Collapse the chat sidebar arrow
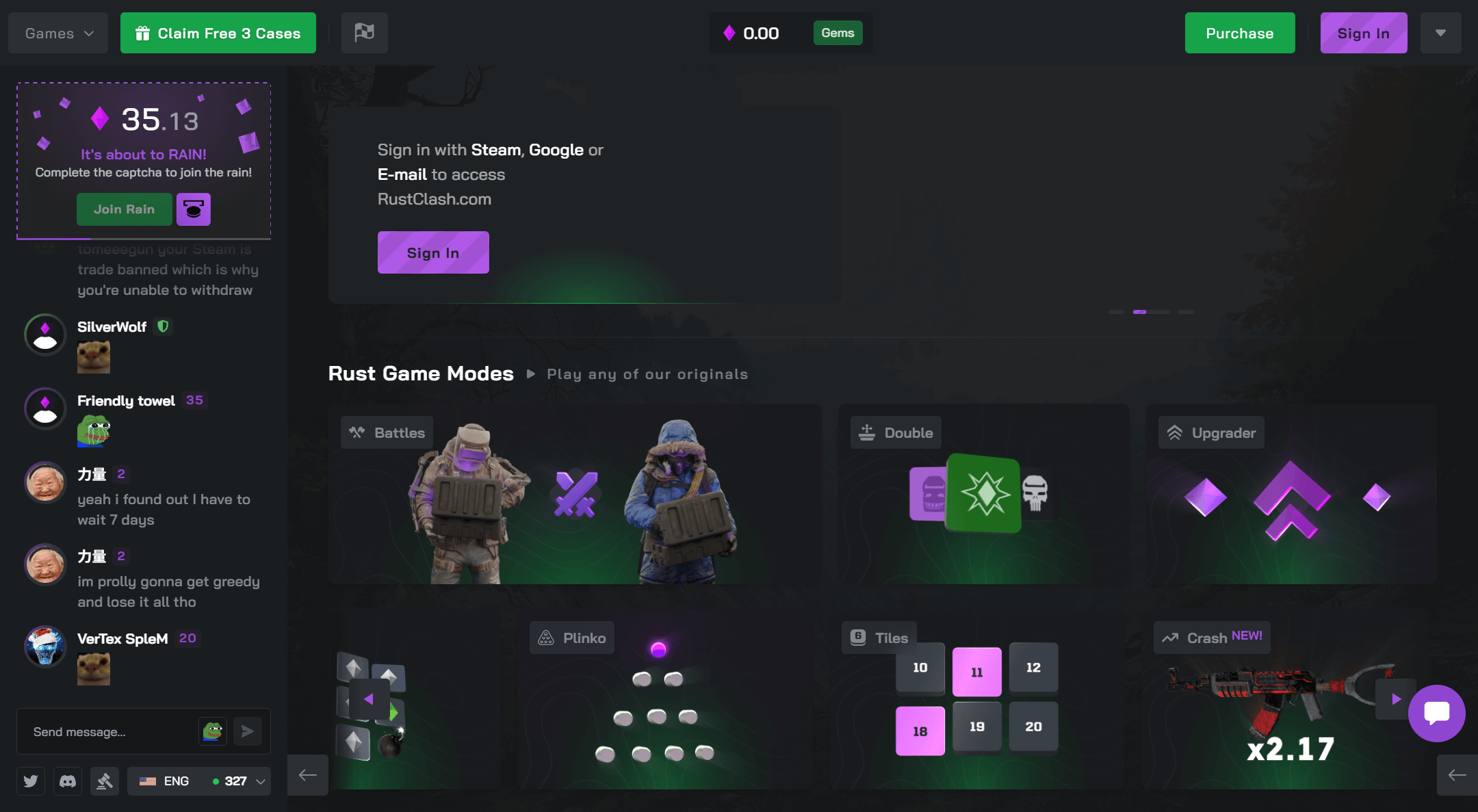This screenshot has height=812, width=1478. (x=308, y=775)
